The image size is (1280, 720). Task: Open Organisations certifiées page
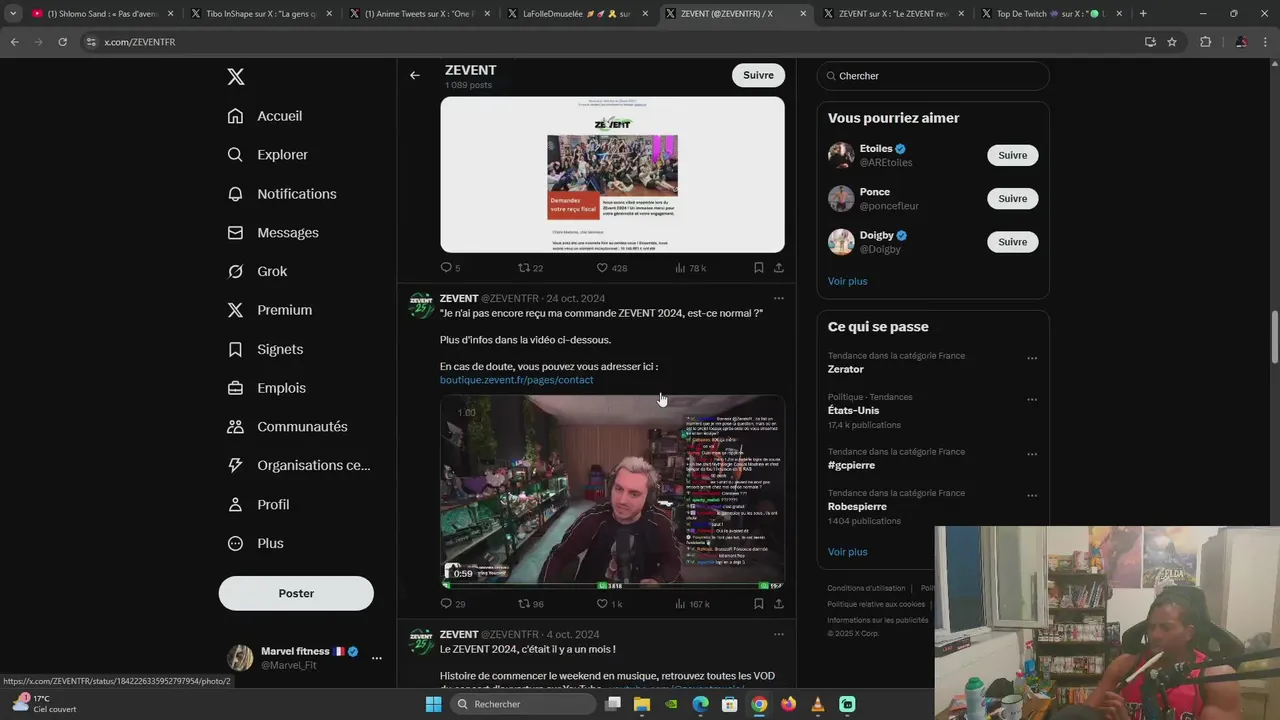click(x=299, y=465)
